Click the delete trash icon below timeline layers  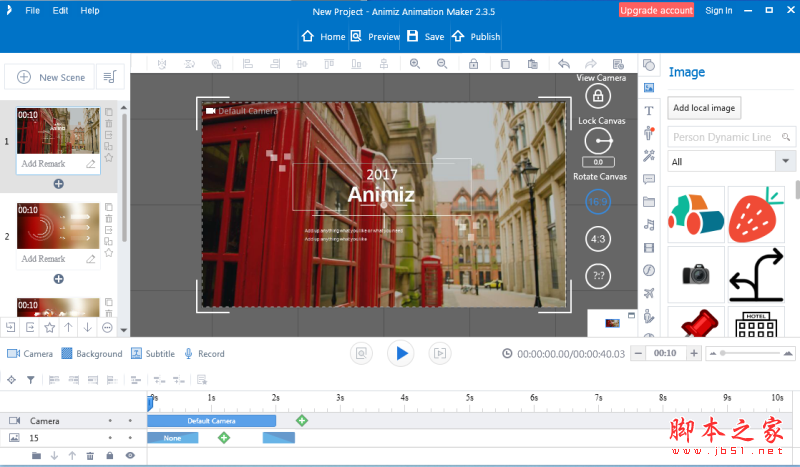click(90, 455)
